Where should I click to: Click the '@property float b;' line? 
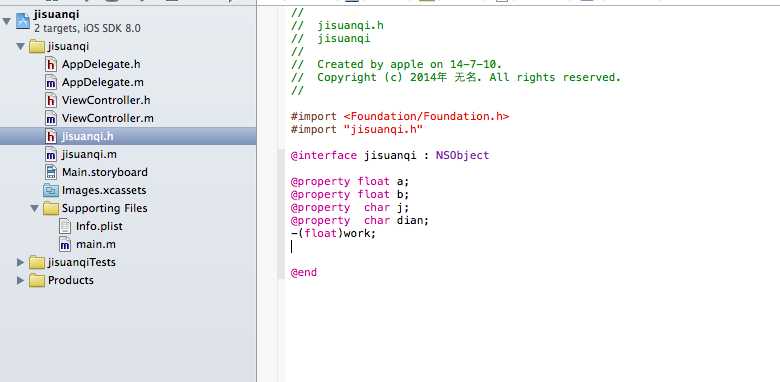tap(350, 194)
